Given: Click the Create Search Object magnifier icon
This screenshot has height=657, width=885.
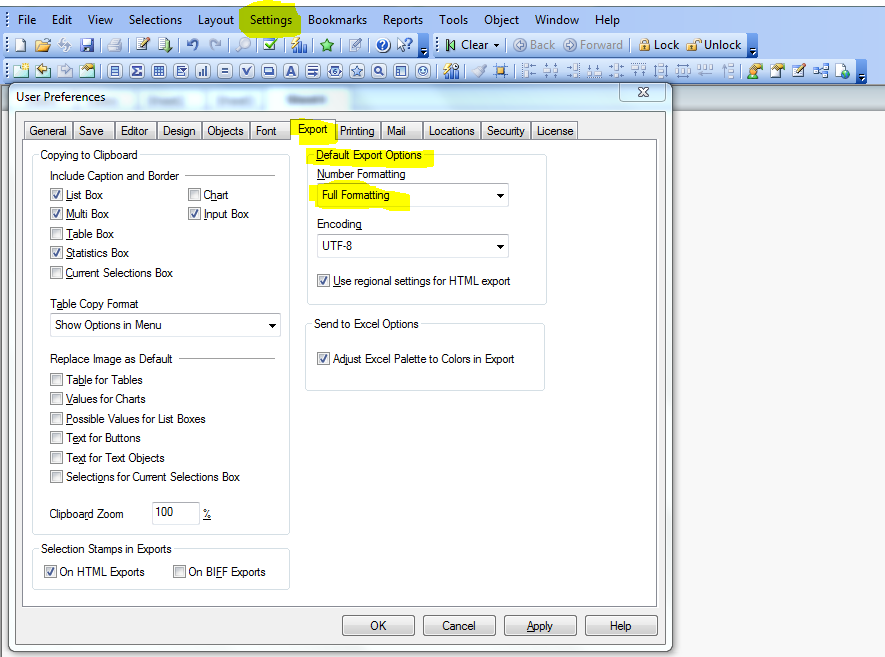Looking at the screenshot, I should pos(379,71).
